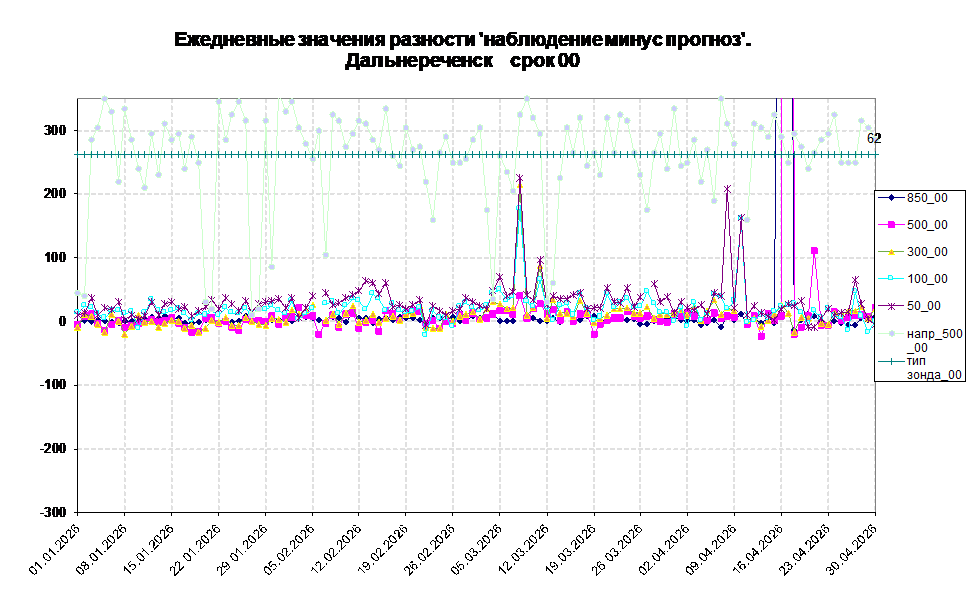Select the тип зонда_00 legend entry

tap(920, 367)
